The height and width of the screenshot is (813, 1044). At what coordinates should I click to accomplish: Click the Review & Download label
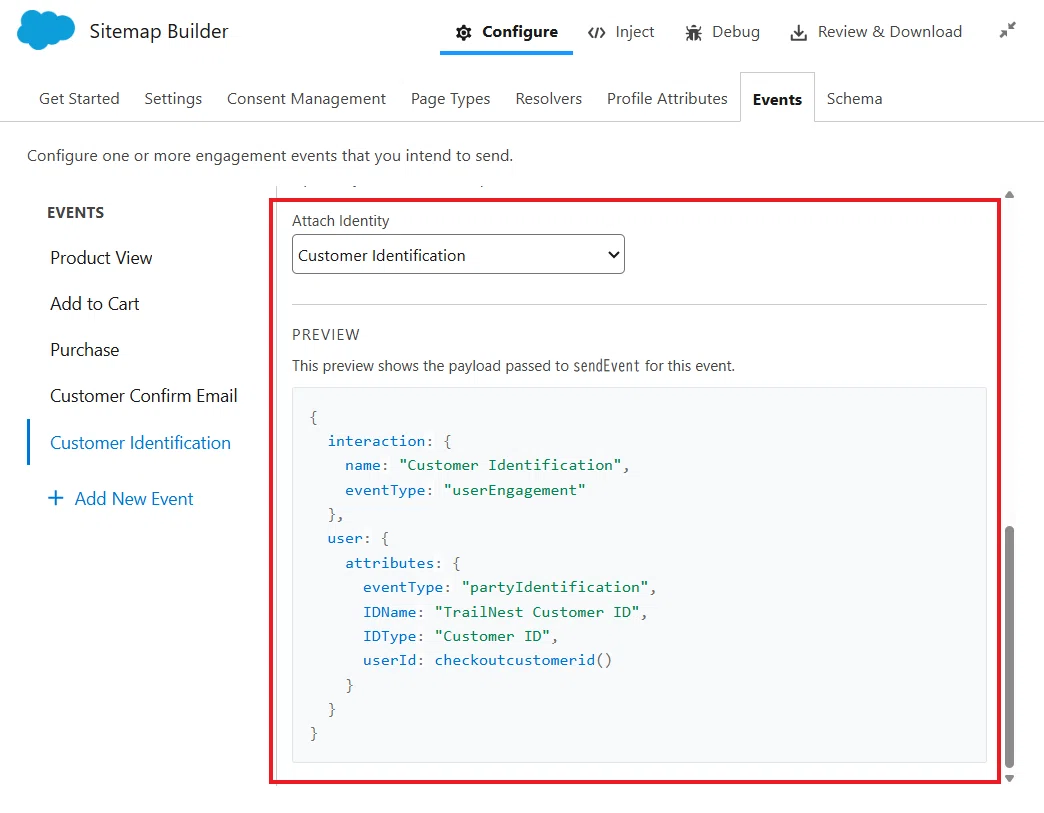[x=890, y=32]
